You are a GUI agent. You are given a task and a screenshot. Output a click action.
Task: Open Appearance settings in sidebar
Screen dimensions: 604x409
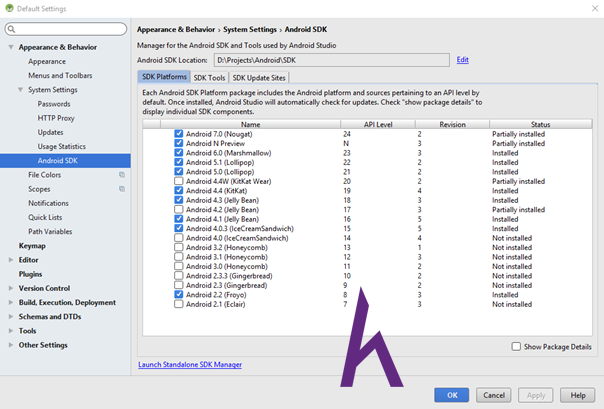point(47,61)
